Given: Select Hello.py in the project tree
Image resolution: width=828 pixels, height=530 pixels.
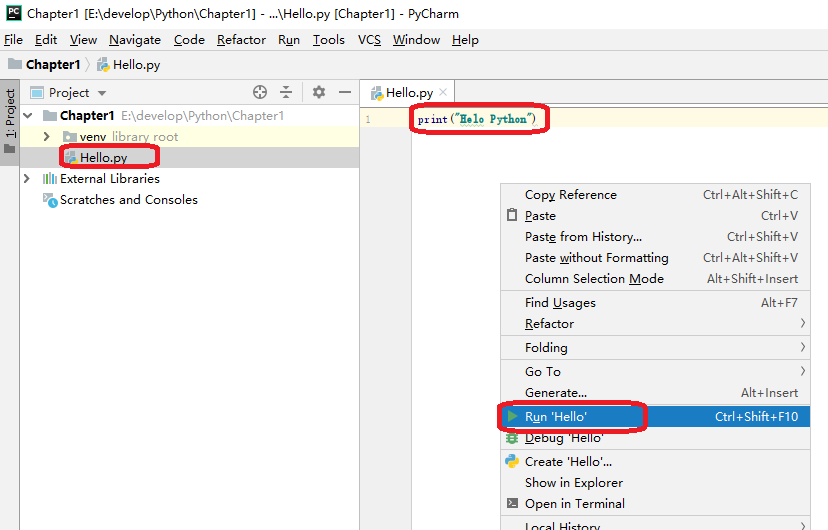Looking at the screenshot, I should coord(189,157).
